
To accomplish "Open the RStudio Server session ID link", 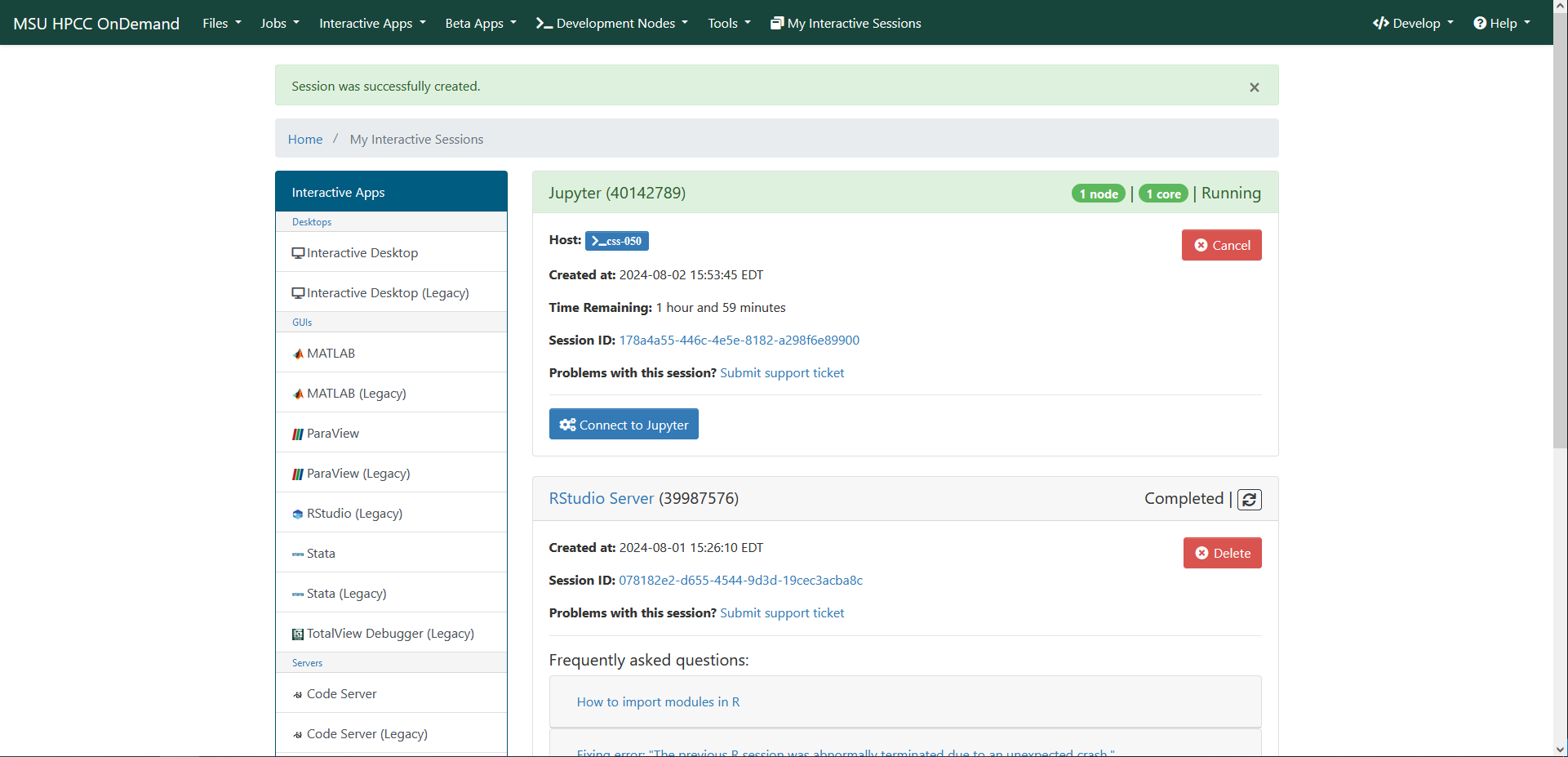I will click(x=740, y=581).
